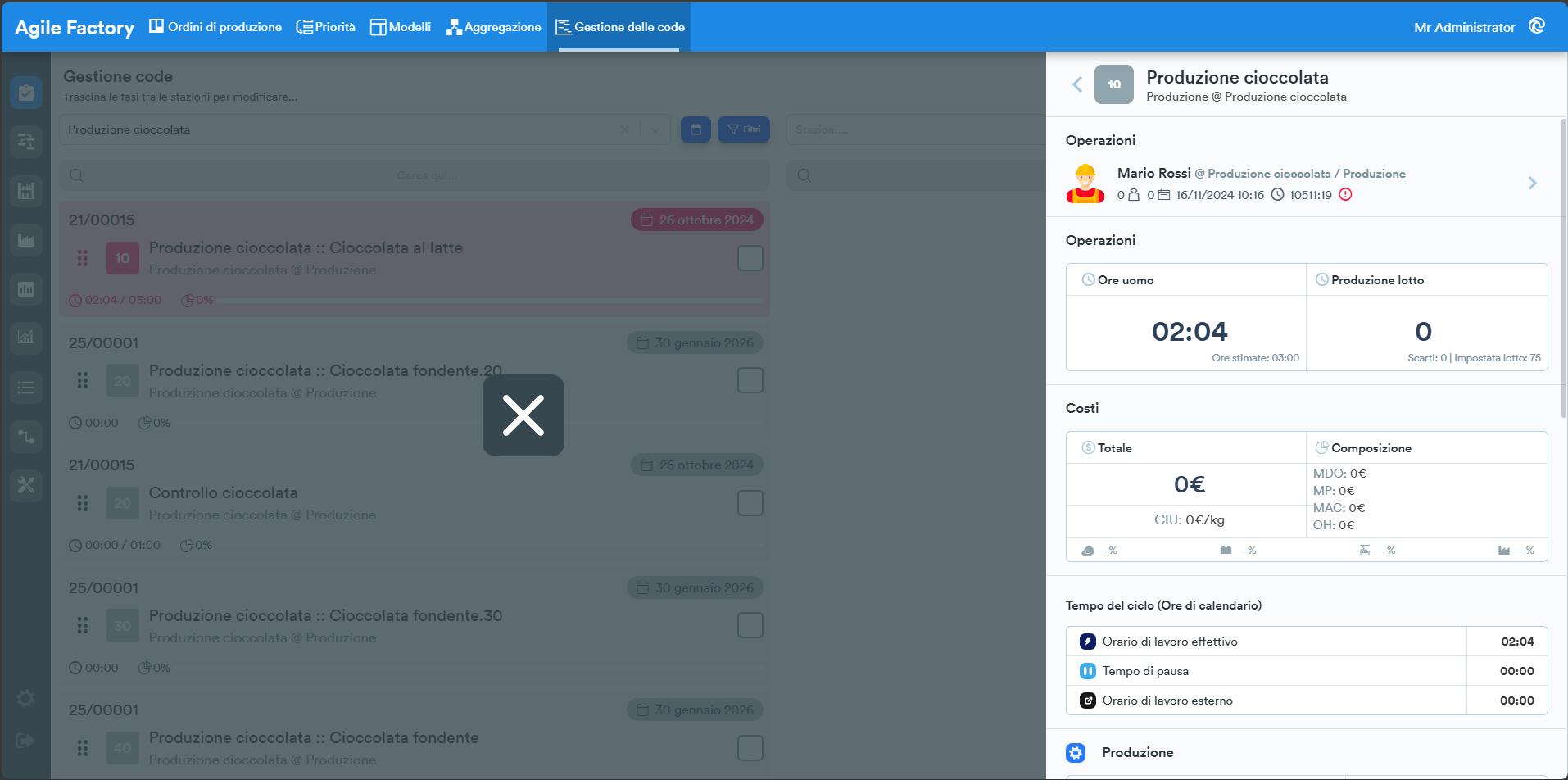Click the Ore uomo clock icon
This screenshot has width=1568, height=780.
pyautogui.click(x=1088, y=279)
